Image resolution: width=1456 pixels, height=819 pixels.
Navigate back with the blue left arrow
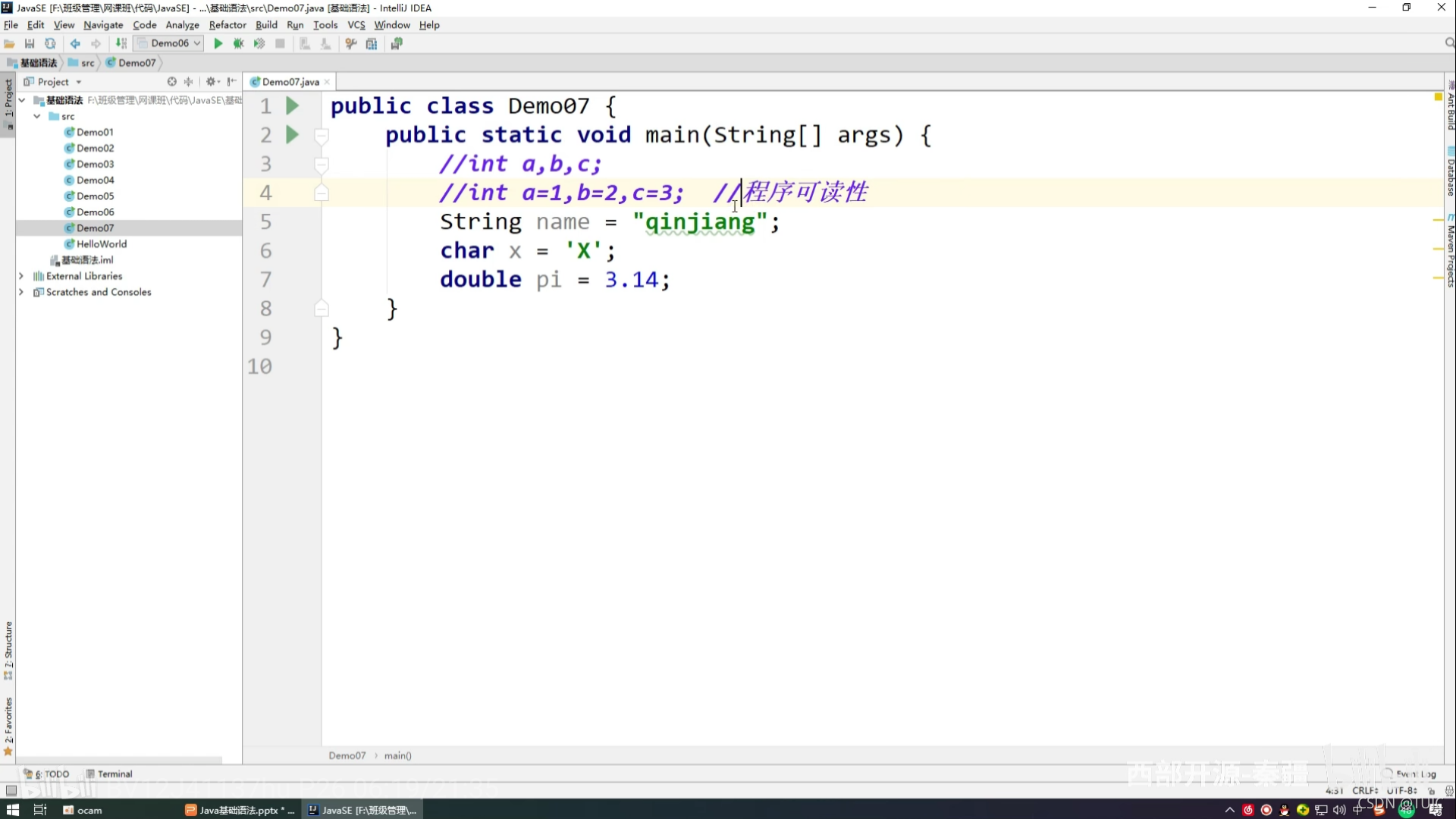click(x=75, y=44)
